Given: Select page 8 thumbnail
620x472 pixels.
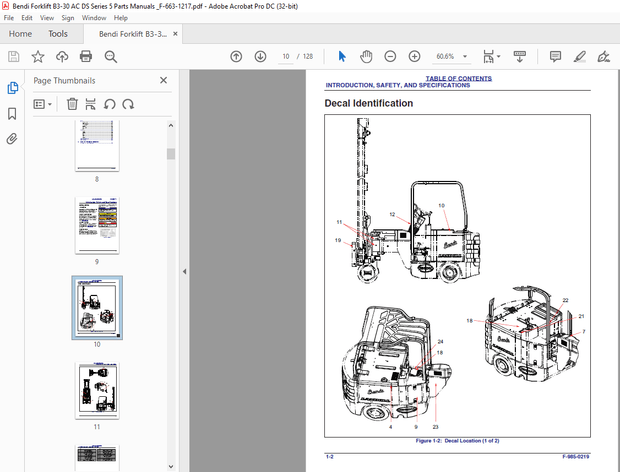Looking at the screenshot, I should pos(97,145).
